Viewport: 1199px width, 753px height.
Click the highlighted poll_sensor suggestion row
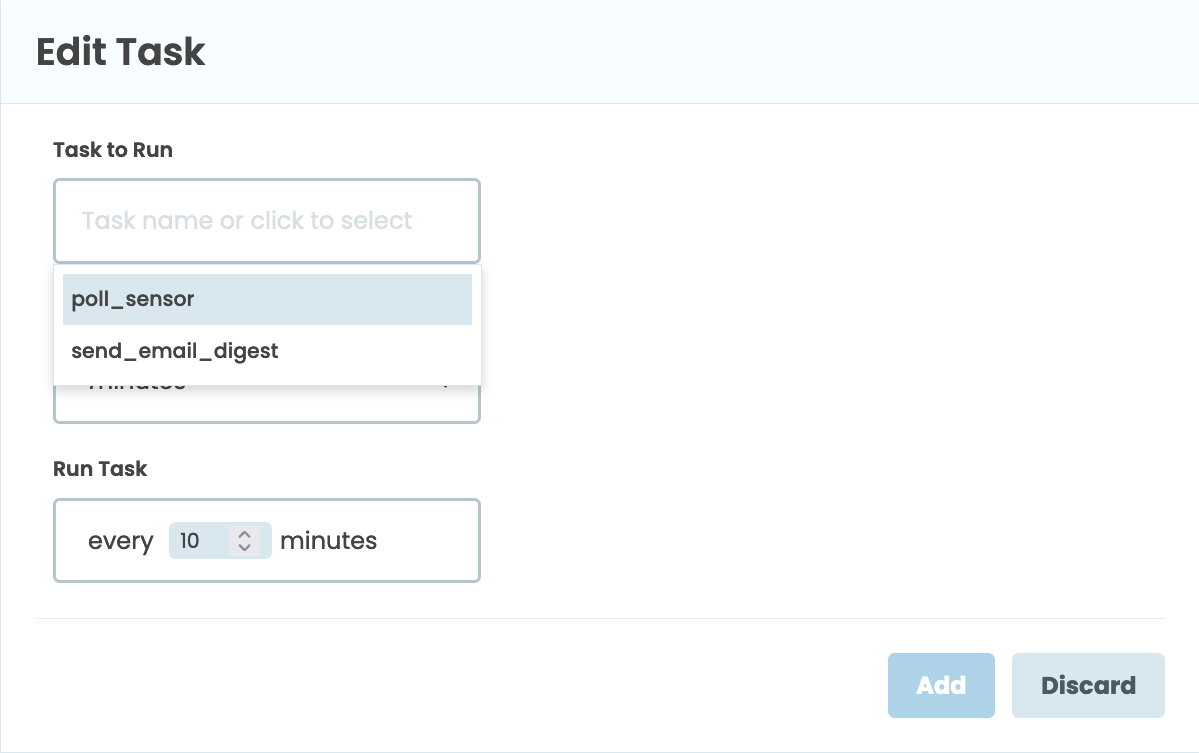[x=267, y=298]
